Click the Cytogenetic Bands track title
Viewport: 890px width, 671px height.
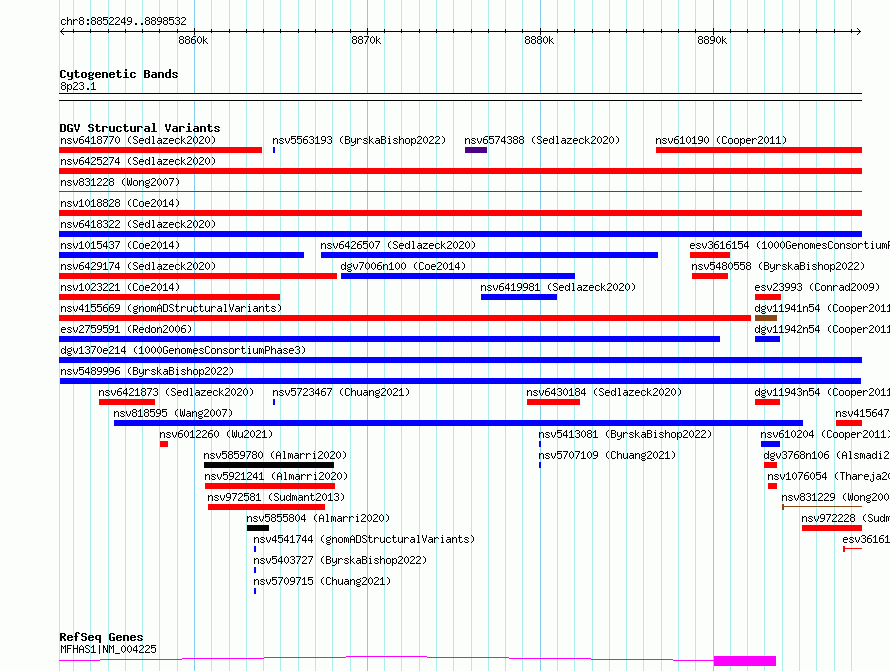coord(119,74)
